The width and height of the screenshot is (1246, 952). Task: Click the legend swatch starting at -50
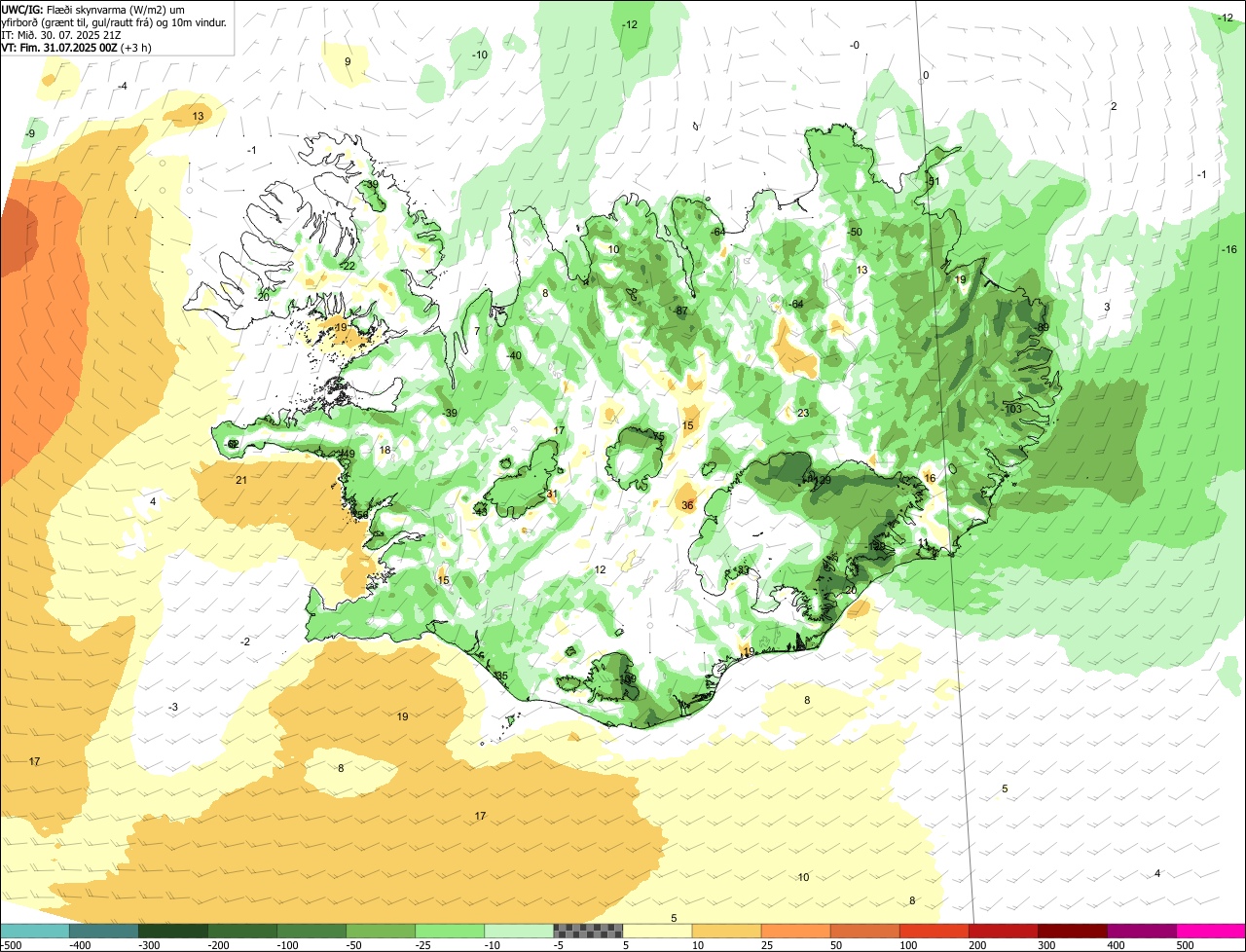(x=381, y=931)
